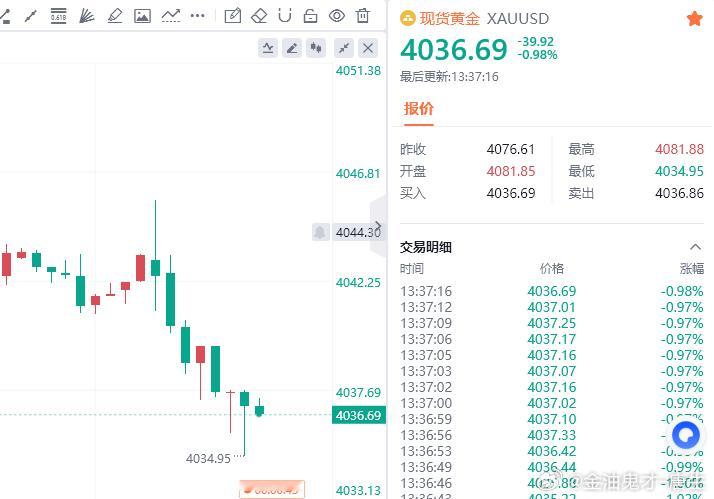Click the gold coin symbol icon

(408, 18)
